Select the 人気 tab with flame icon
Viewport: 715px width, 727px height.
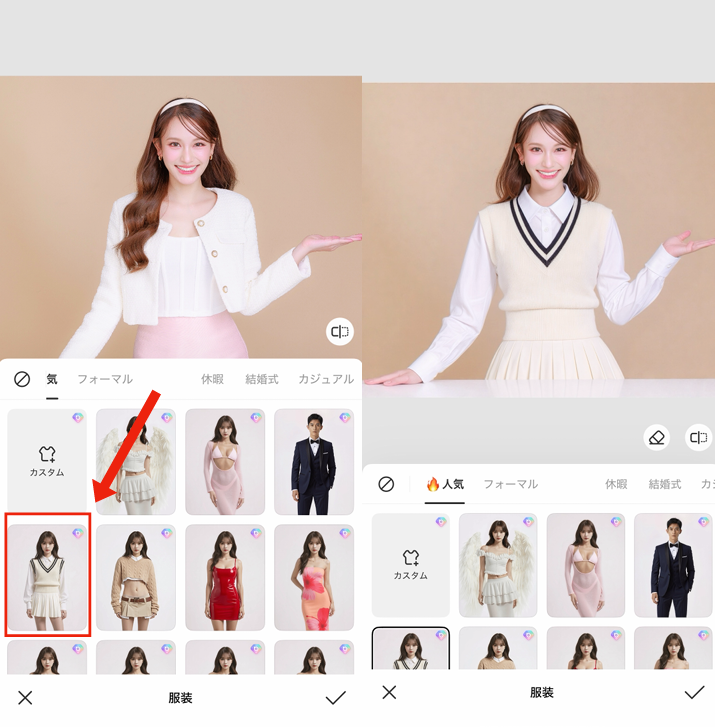pos(445,484)
